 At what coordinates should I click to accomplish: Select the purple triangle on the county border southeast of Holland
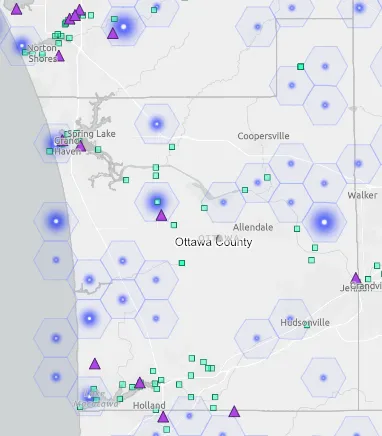(x=234, y=412)
